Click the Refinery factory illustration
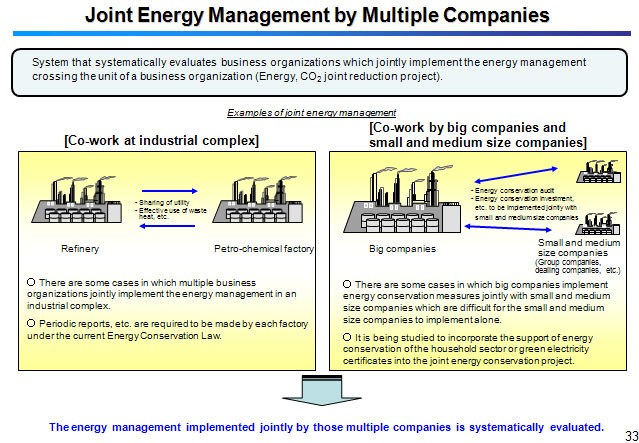 (x=77, y=199)
